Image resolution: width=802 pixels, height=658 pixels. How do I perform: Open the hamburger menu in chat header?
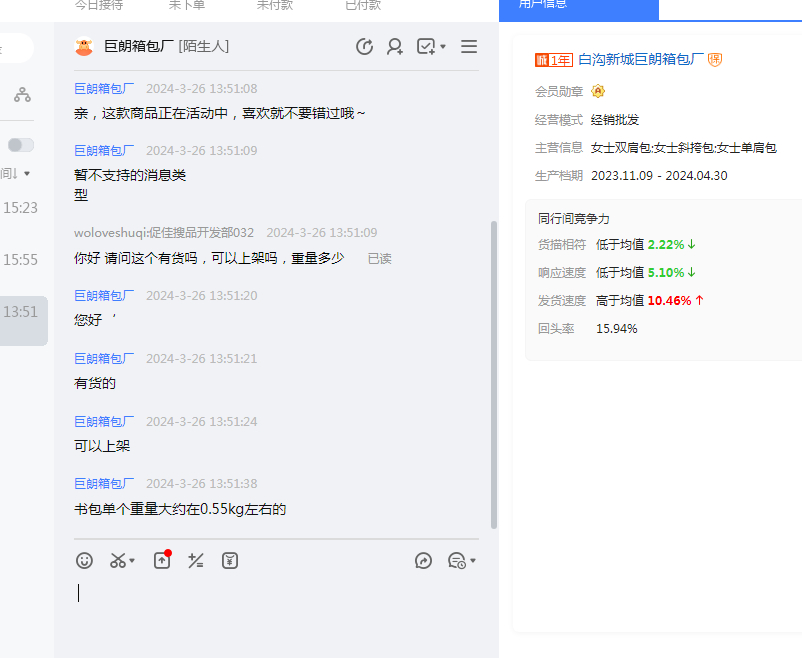[469, 47]
